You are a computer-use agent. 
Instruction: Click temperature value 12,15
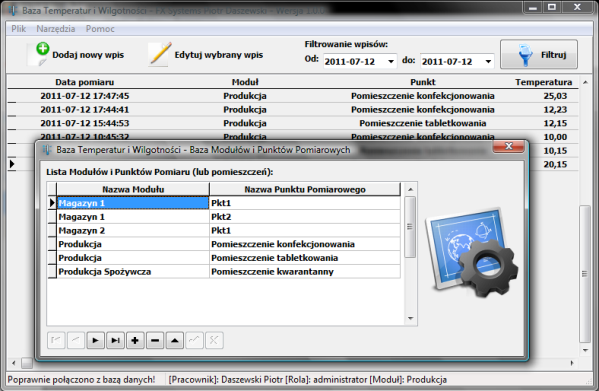click(555, 123)
